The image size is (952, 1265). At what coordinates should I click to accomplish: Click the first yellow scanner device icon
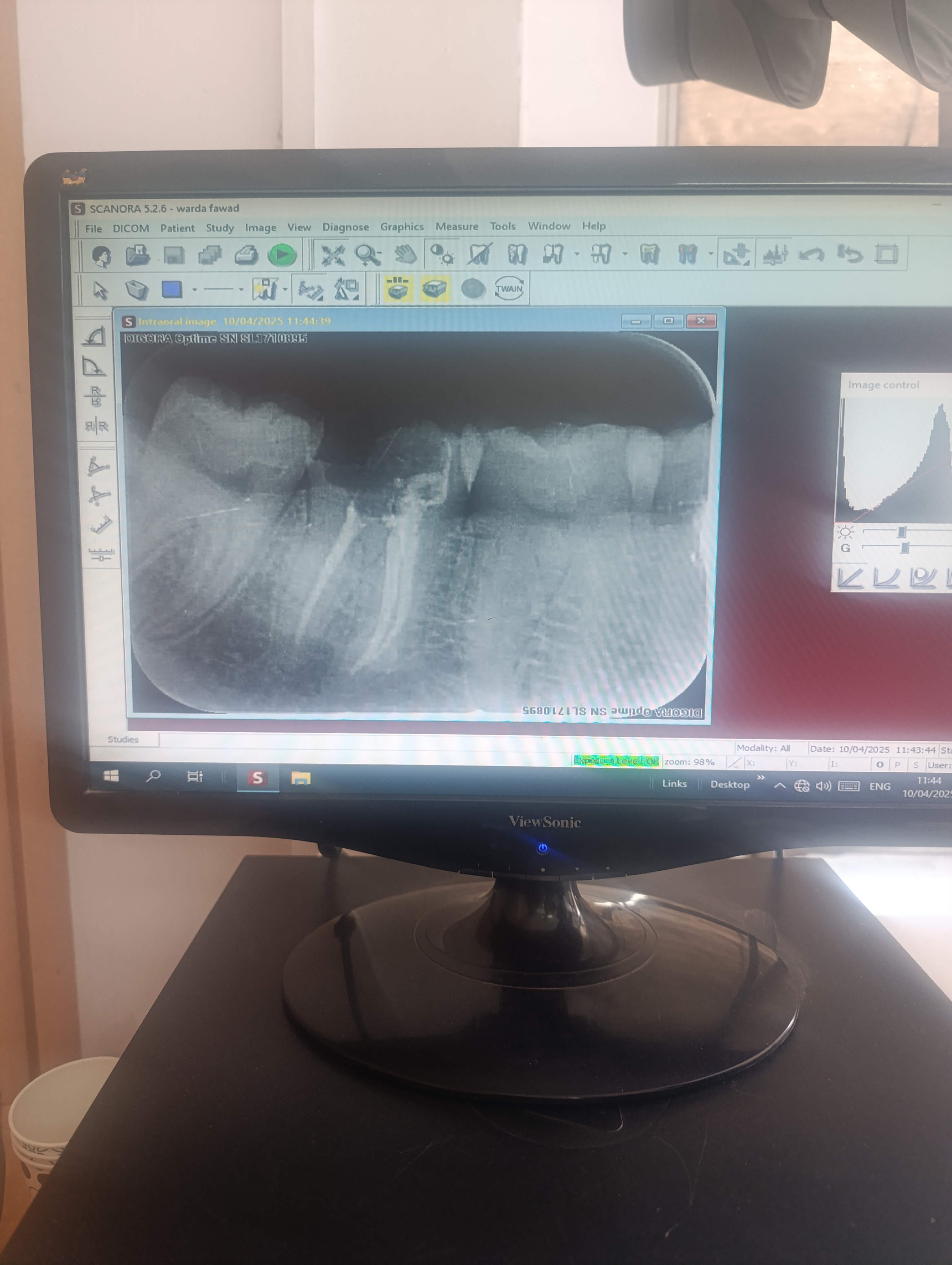point(398,288)
